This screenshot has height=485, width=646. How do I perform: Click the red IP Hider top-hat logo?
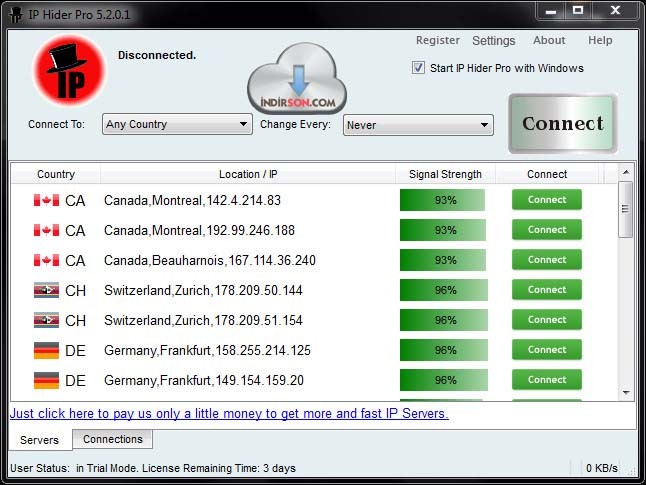point(69,70)
